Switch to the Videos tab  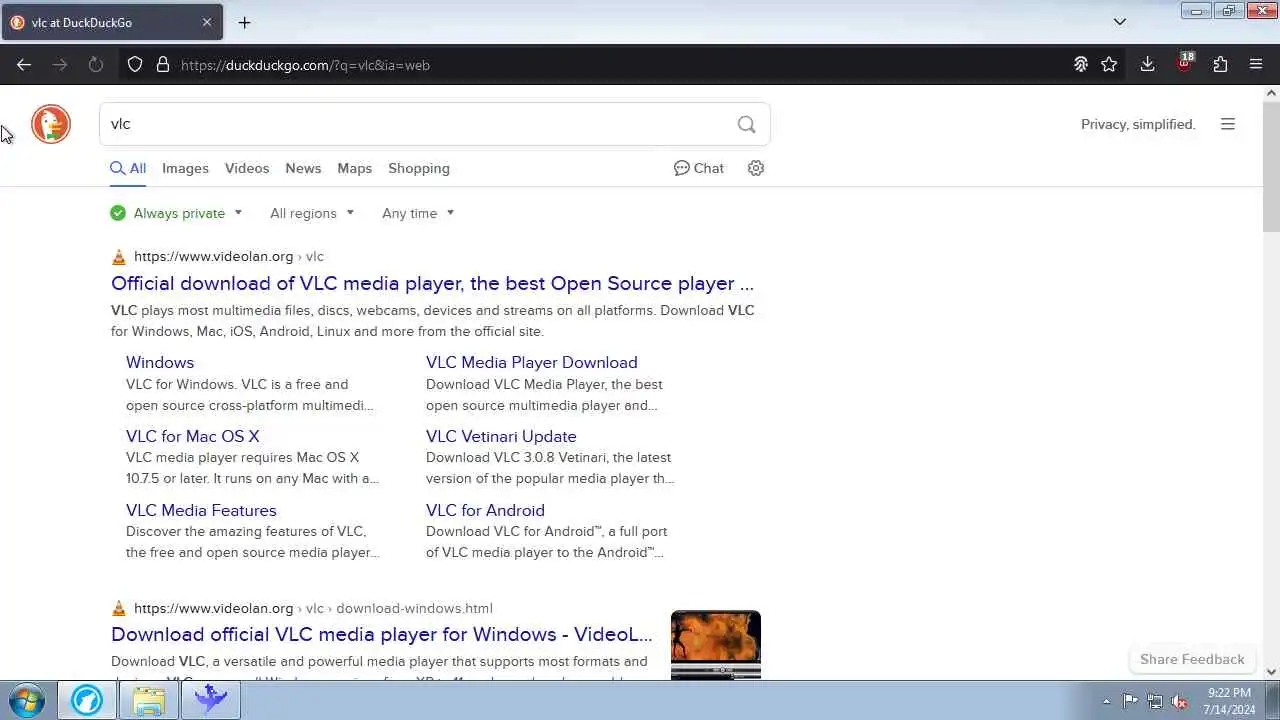247,168
